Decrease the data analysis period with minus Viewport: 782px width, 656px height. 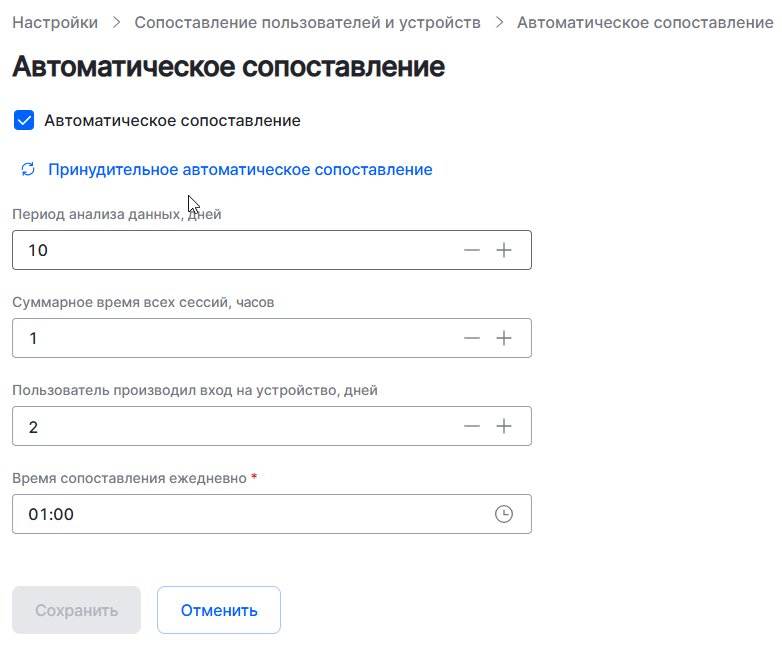pyautogui.click(x=472, y=250)
